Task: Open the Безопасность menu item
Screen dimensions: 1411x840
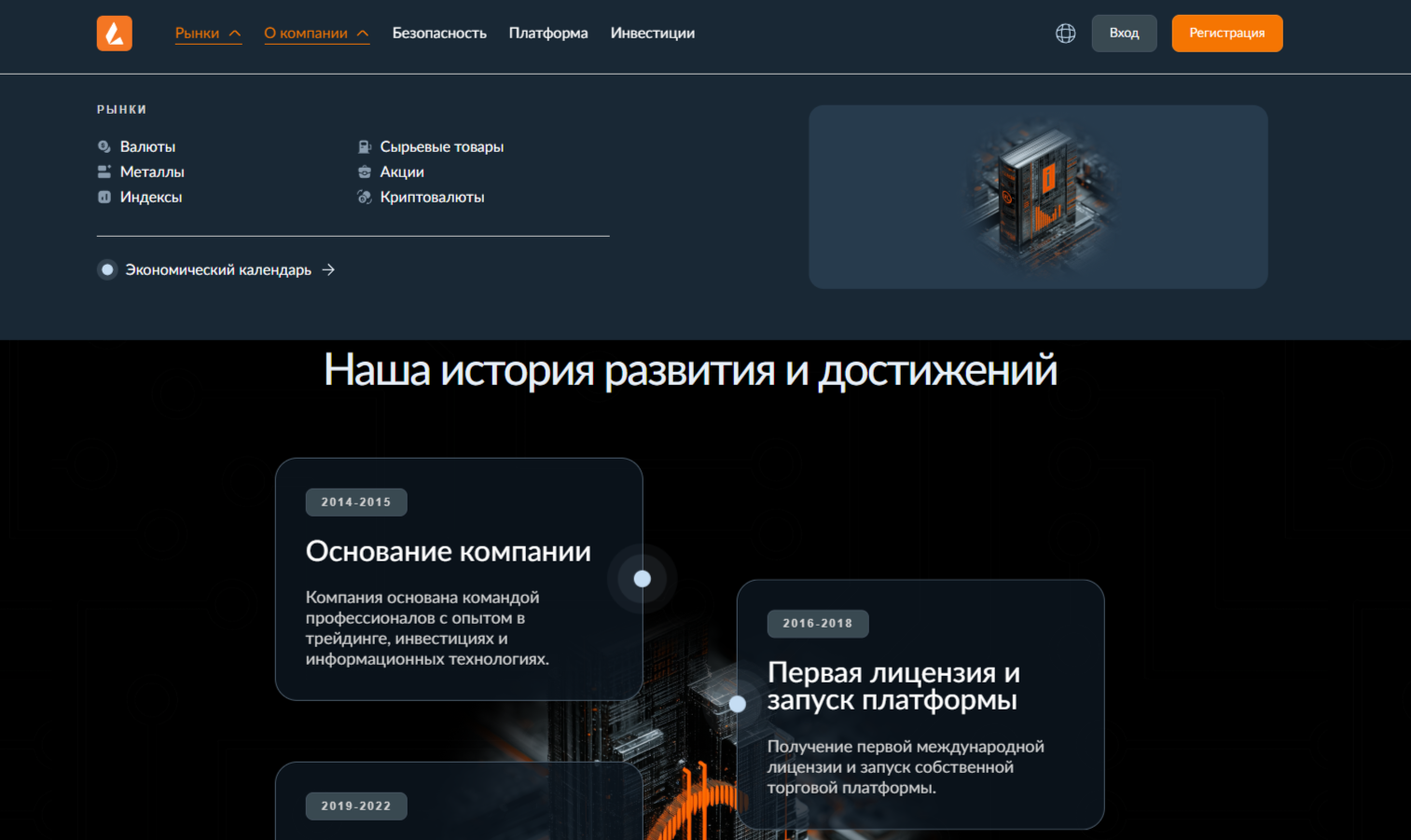Action: pos(439,34)
